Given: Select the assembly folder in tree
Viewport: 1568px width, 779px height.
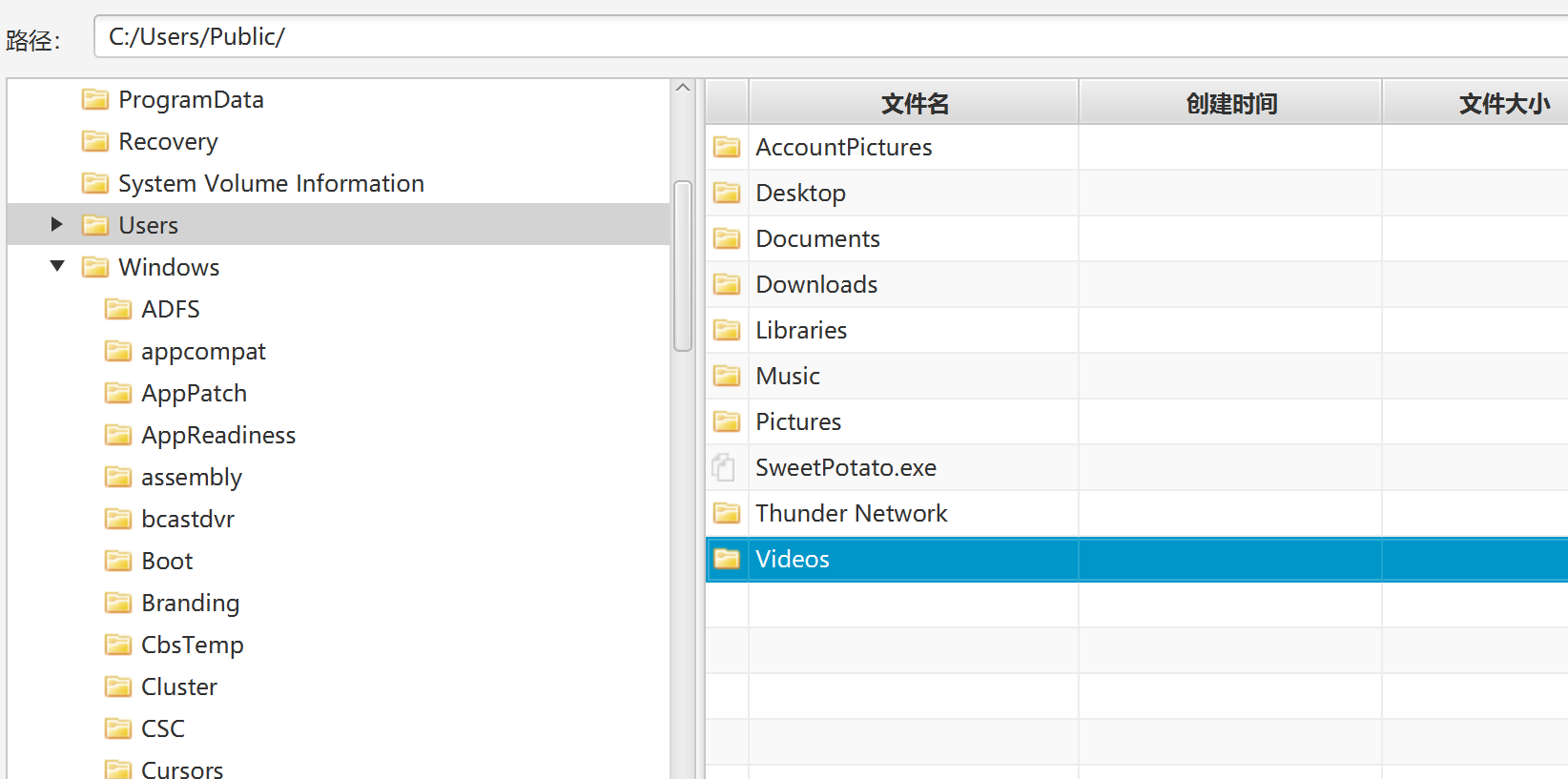Looking at the screenshot, I should (192, 477).
